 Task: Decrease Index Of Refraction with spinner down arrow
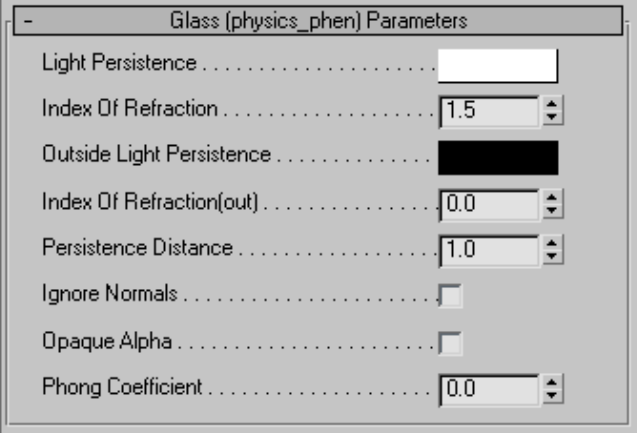coord(552,116)
